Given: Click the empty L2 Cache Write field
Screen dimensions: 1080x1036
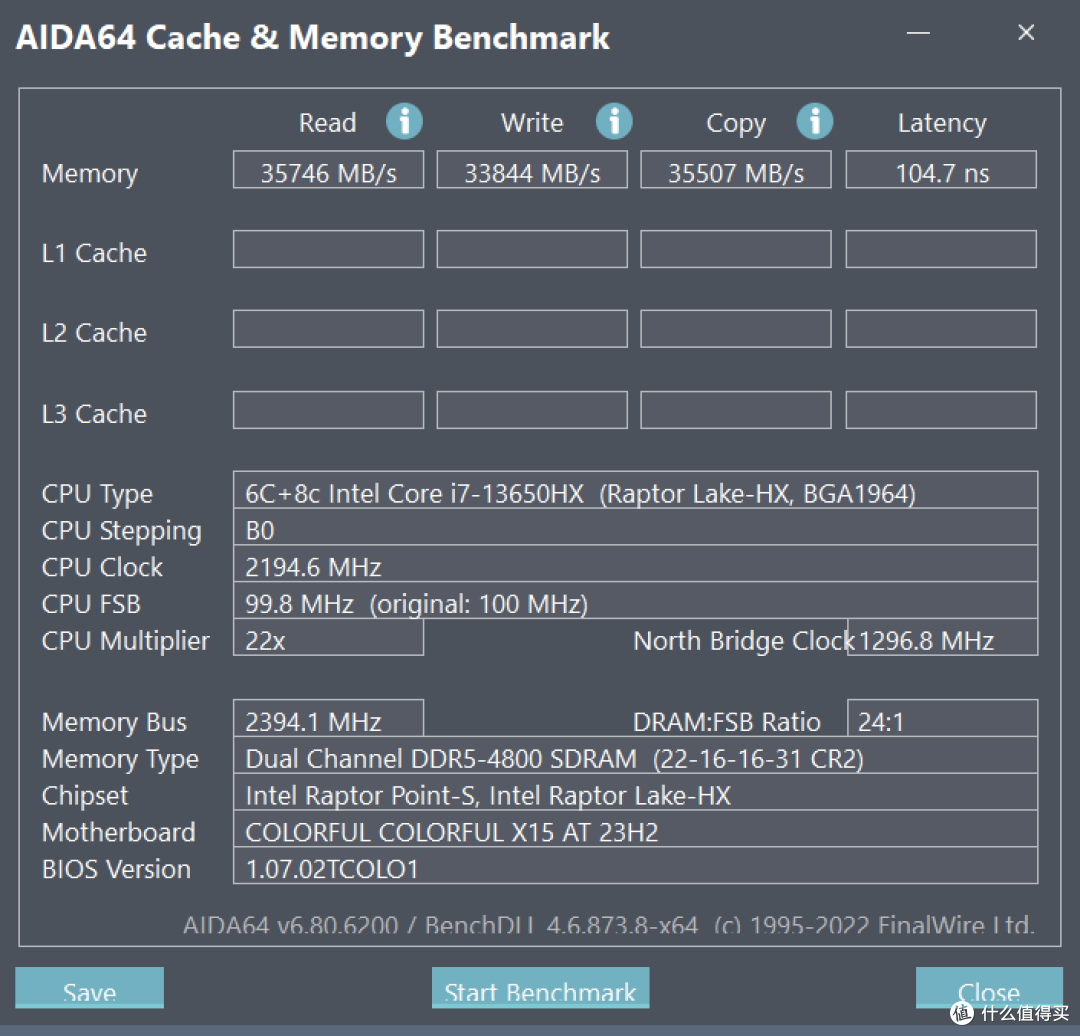Looking at the screenshot, I should click(x=532, y=329).
